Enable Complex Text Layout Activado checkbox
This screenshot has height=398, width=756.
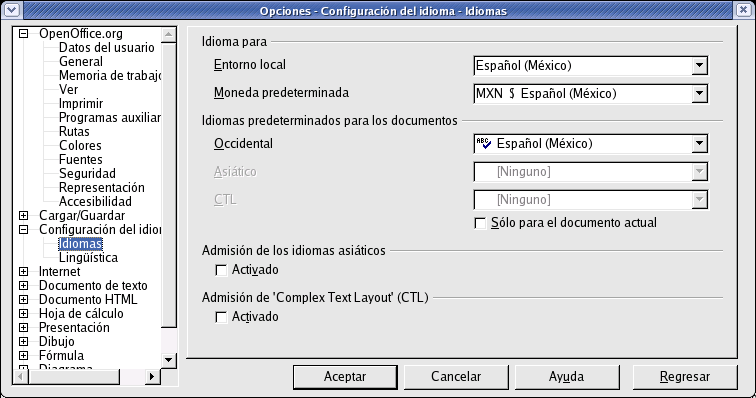(x=221, y=317)
